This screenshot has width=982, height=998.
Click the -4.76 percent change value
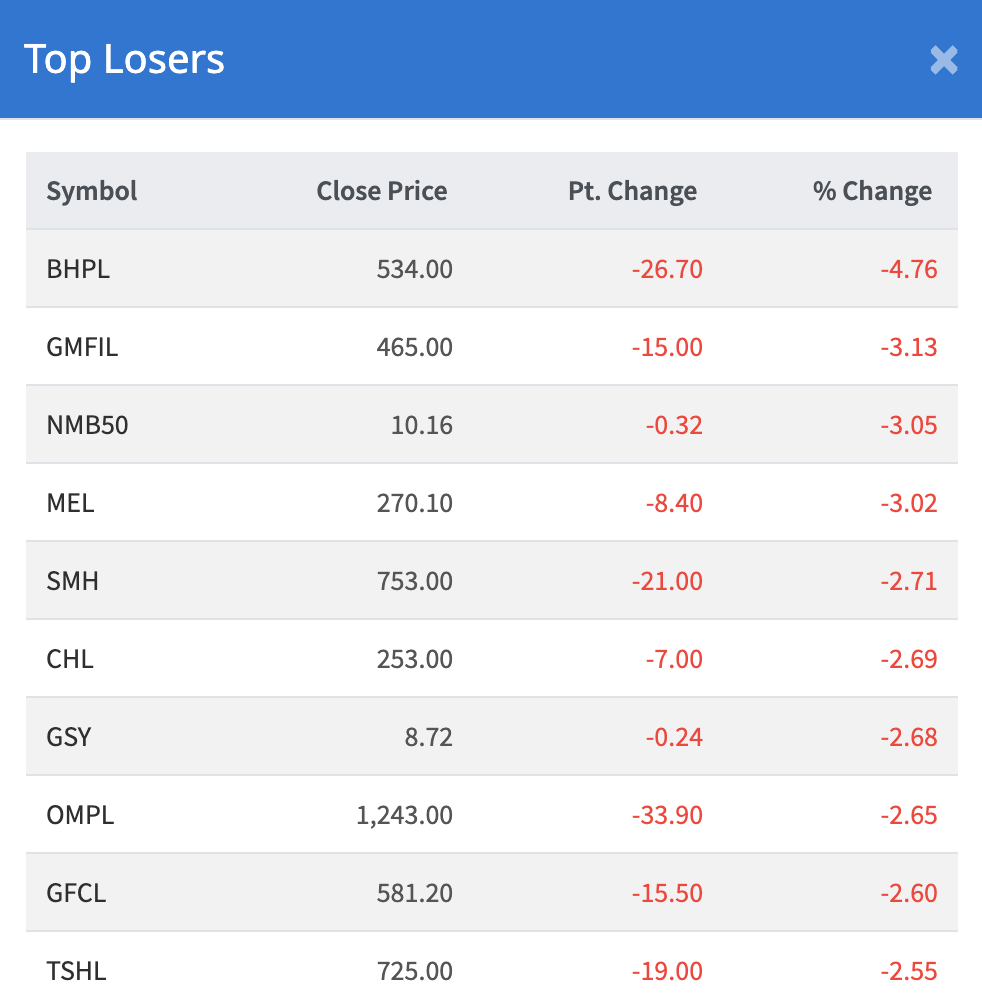[x=909, y=269]
